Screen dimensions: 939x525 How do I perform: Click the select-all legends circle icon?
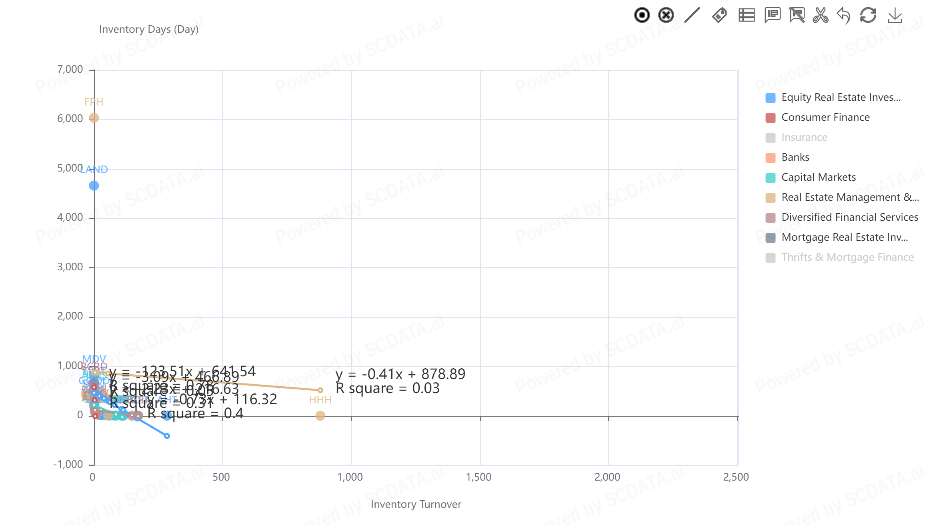(642, 15)
